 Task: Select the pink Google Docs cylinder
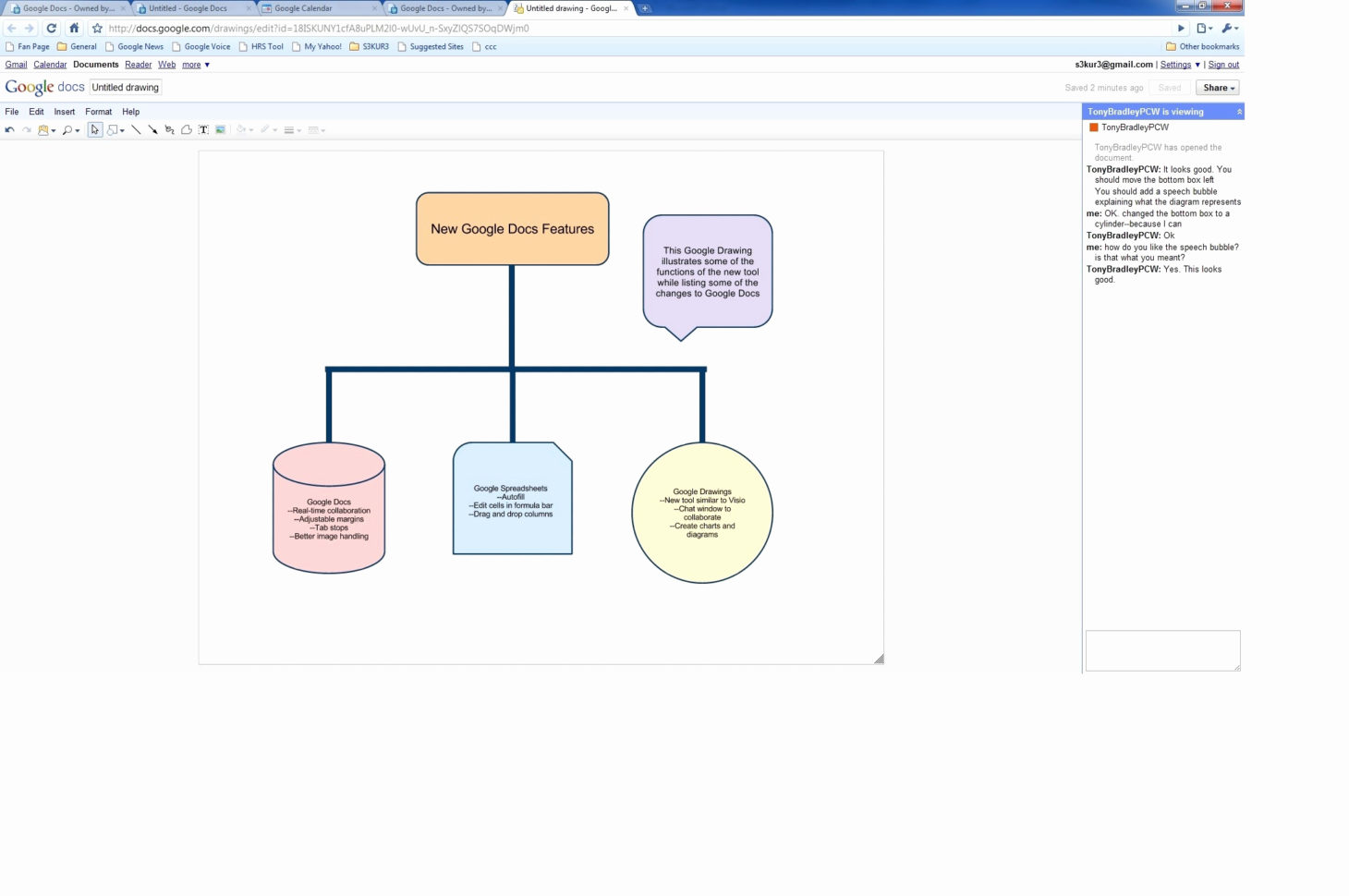click(x=329, y=508)
